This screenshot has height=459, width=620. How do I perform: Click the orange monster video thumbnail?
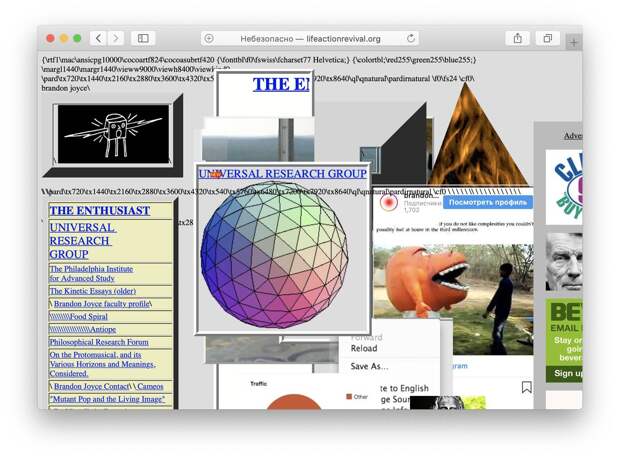(x=453, y=300)
